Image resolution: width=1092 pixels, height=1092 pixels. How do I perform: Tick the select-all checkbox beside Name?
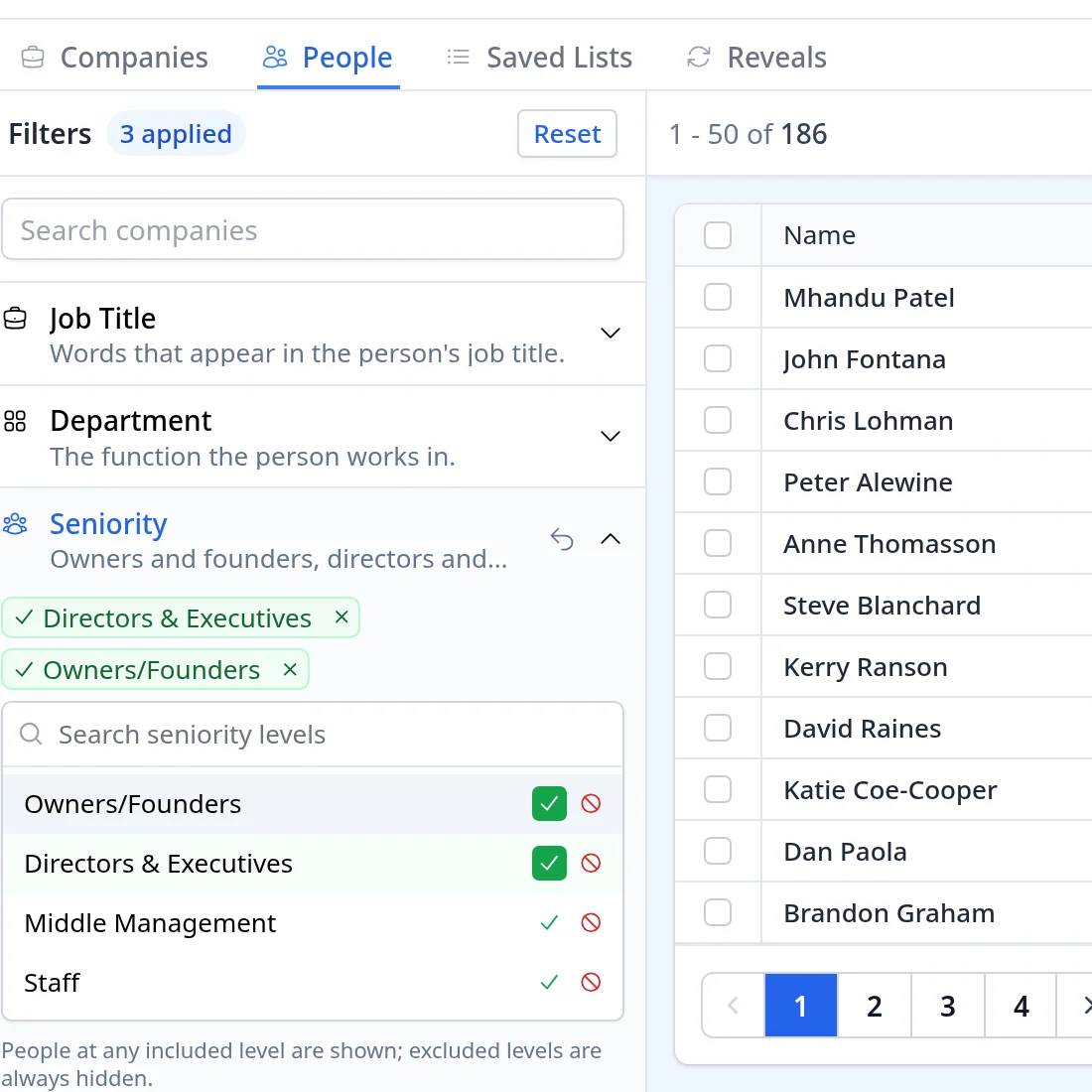pos(718,235)
